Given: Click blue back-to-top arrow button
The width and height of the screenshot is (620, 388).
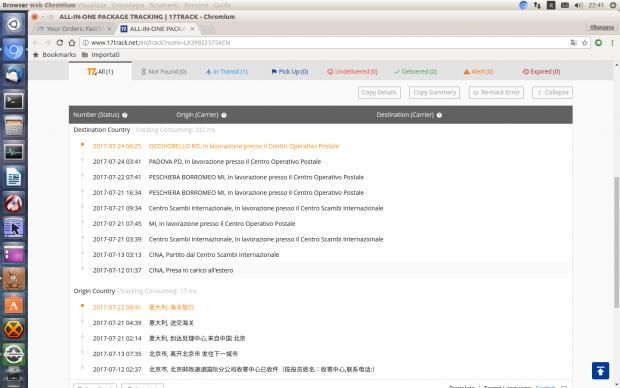Looking at the screenshot, I should [x=600, y=371].
